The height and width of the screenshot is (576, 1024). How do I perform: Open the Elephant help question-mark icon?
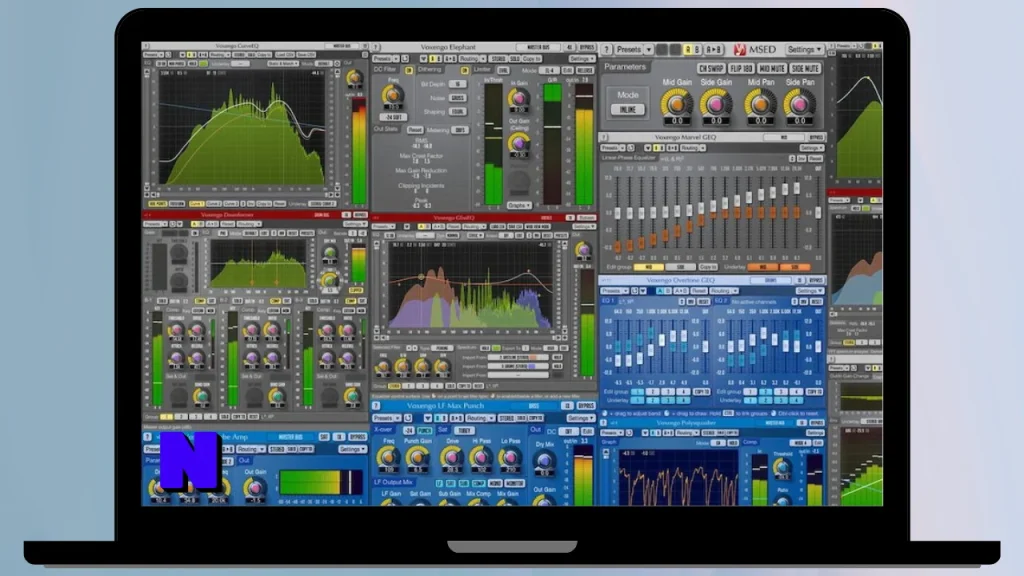coord(376,47)
